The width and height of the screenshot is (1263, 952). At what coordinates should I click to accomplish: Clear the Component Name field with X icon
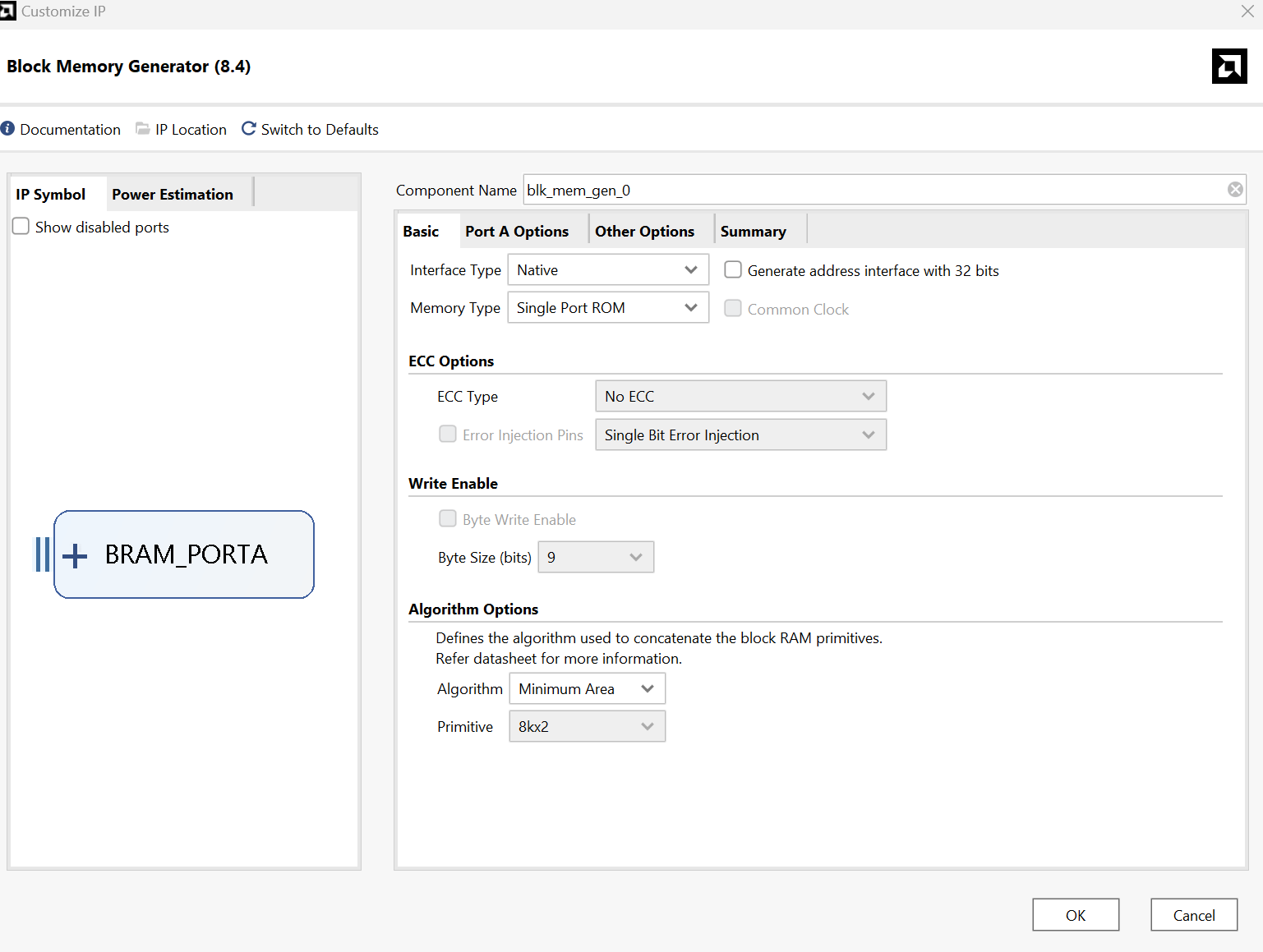(1235, 190)
